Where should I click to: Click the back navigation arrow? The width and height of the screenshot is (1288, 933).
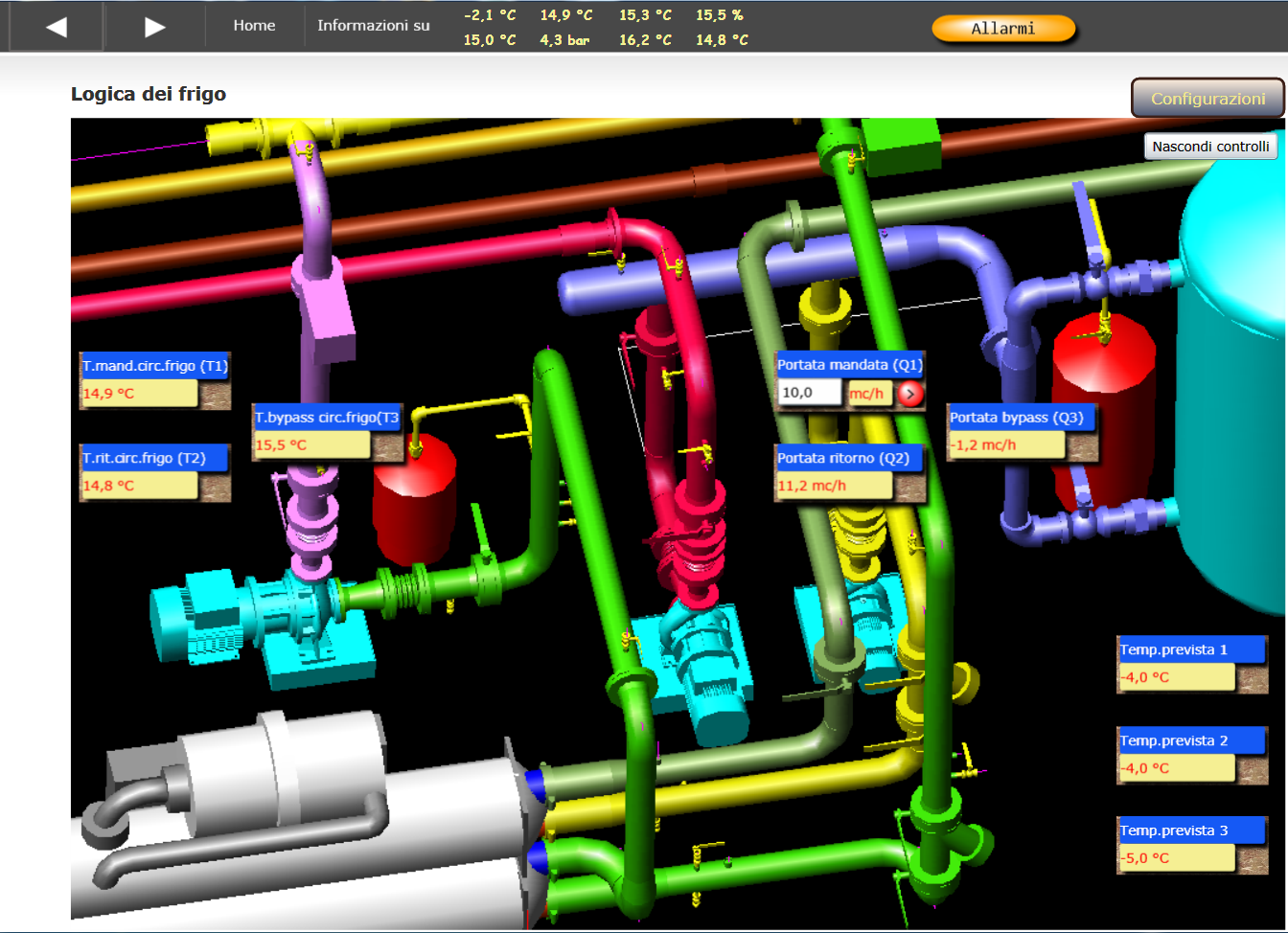pos(56,27)
